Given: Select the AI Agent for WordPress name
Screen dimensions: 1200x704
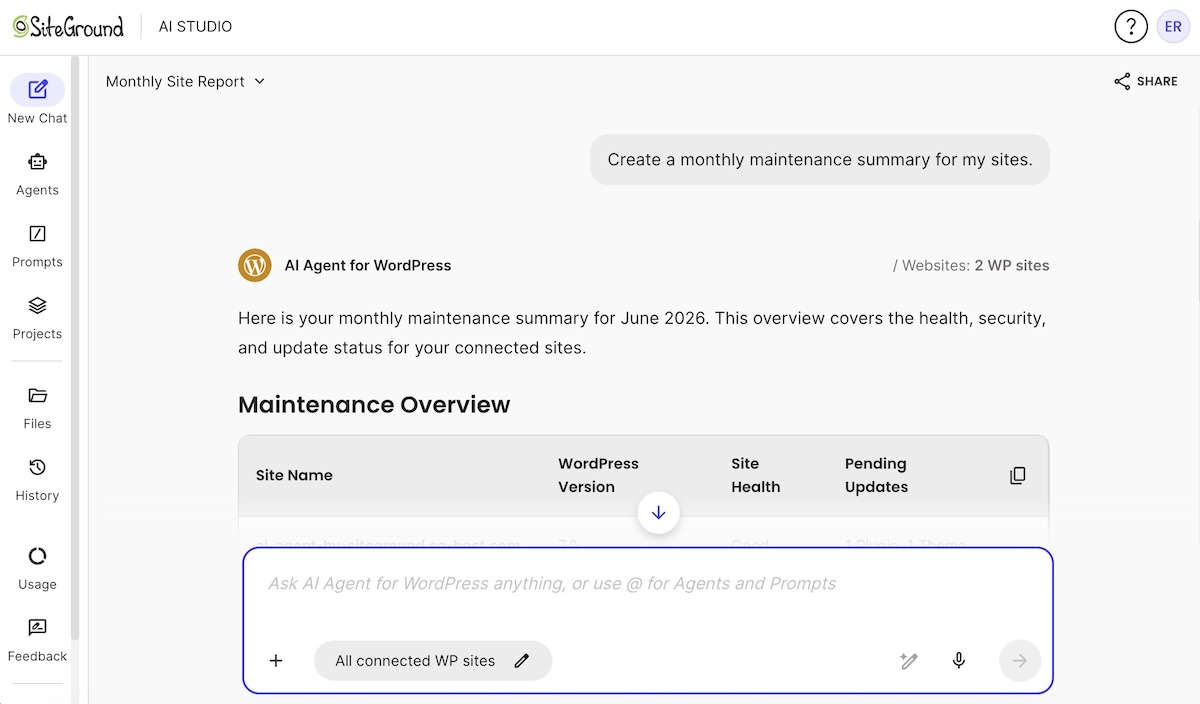Looking at the screenshot, I should tap(368, 266).
